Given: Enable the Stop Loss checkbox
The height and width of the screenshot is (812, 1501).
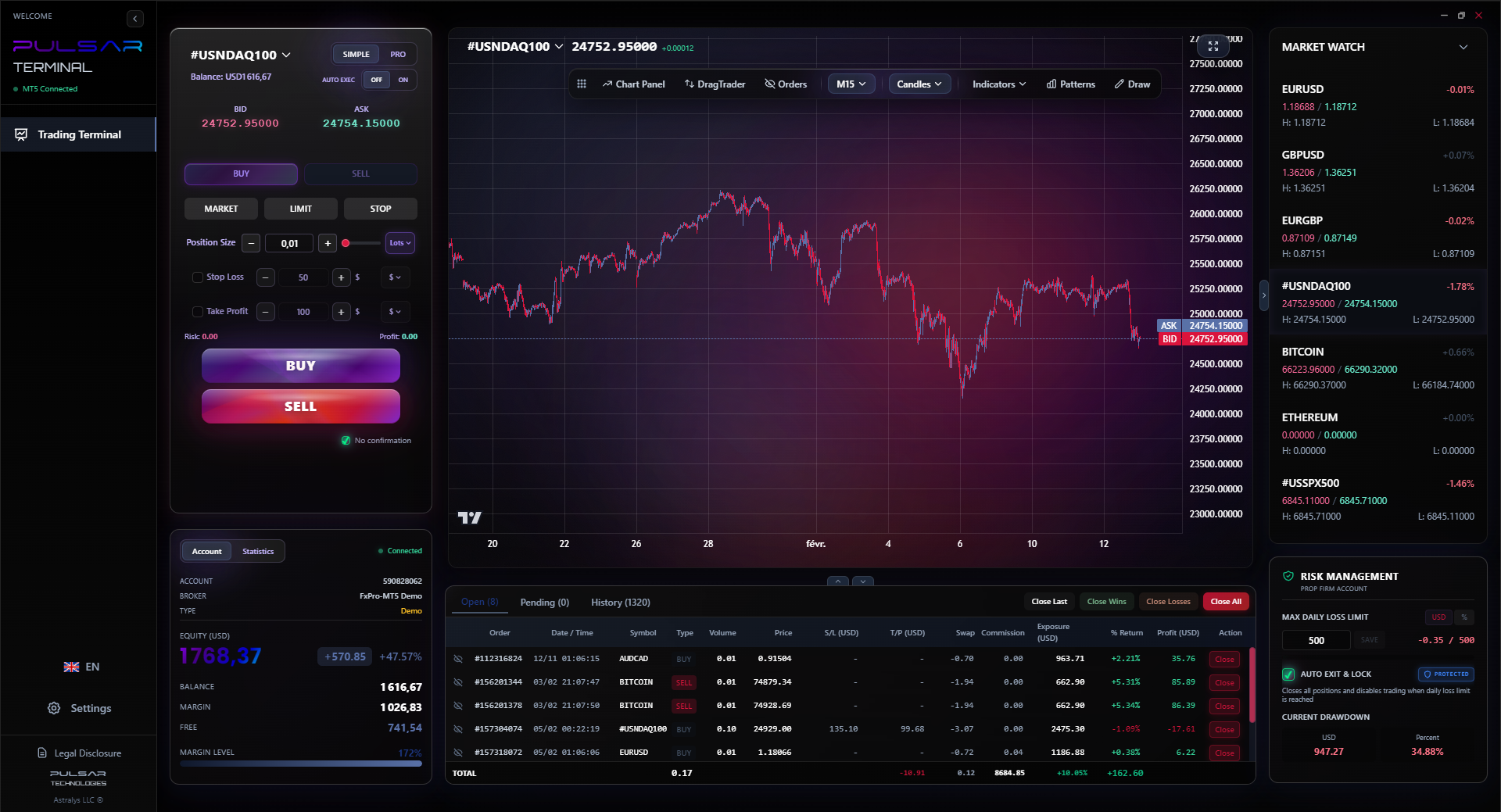Looking at the screenshot, I should (x=197, y=277).
